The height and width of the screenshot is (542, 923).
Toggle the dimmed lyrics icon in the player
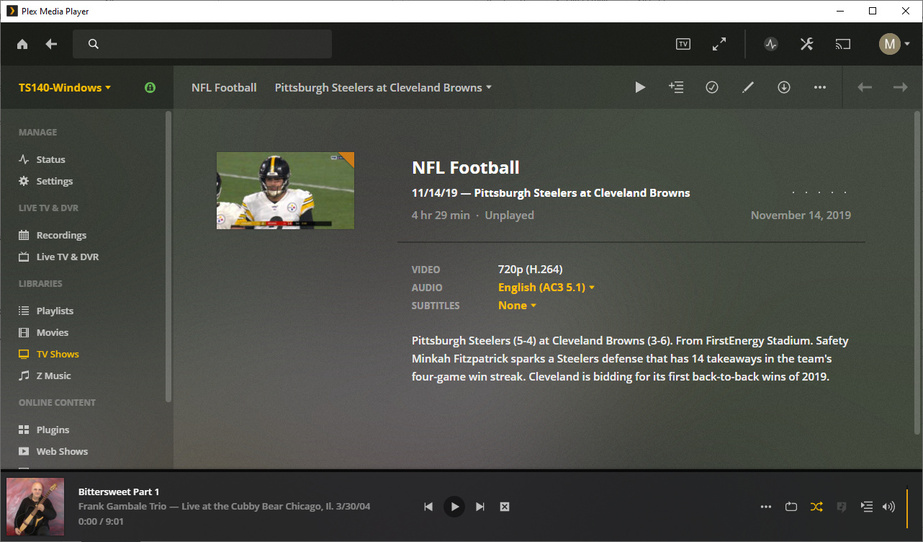click(841, 507)
